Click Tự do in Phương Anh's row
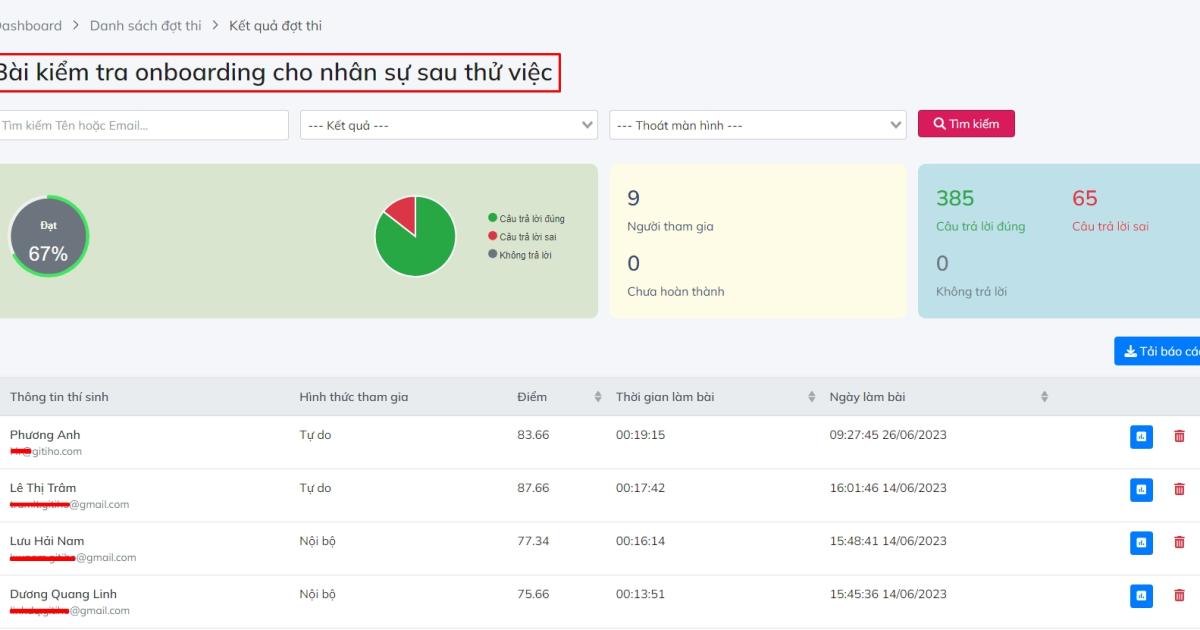 pyautogui.click(x=315, y=435)
